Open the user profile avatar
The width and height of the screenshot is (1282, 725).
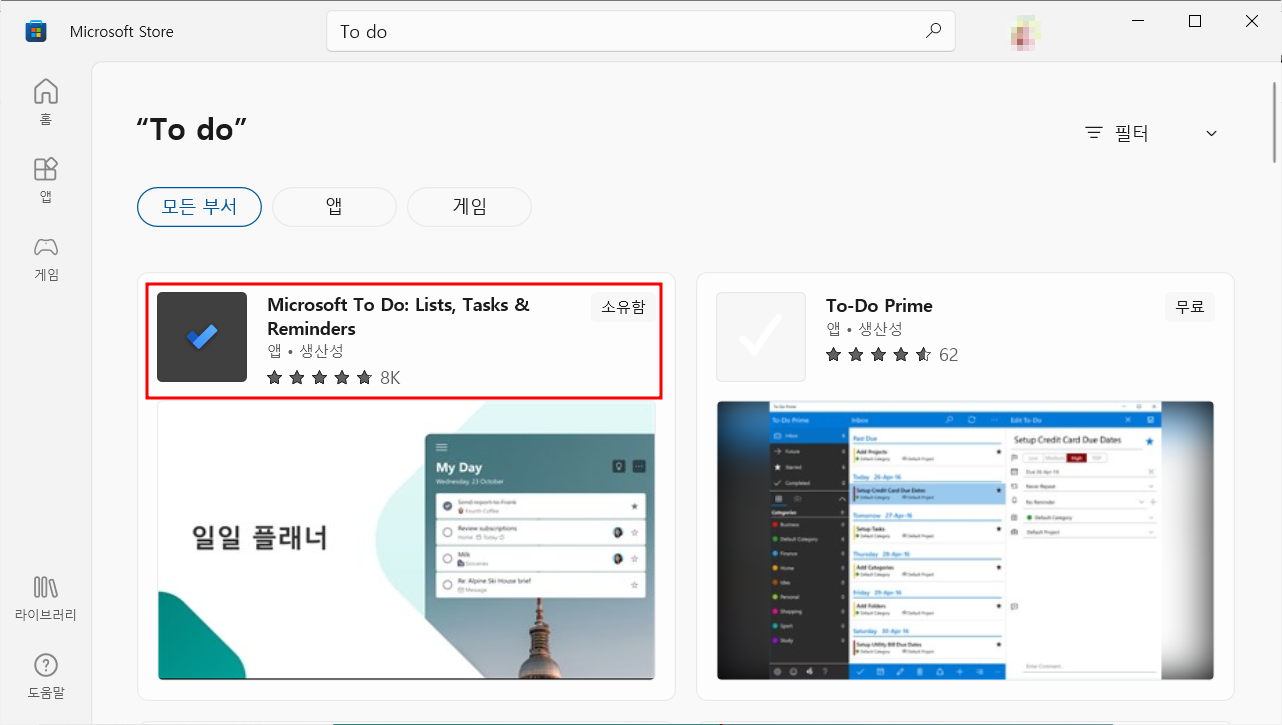[1026, 32]
